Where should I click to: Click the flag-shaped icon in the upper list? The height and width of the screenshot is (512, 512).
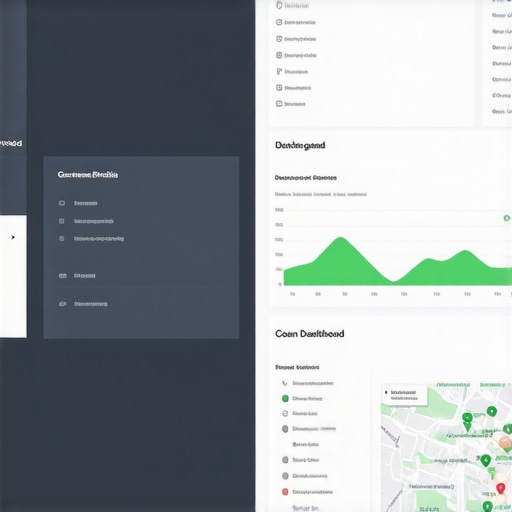click(x=279, y=71)
